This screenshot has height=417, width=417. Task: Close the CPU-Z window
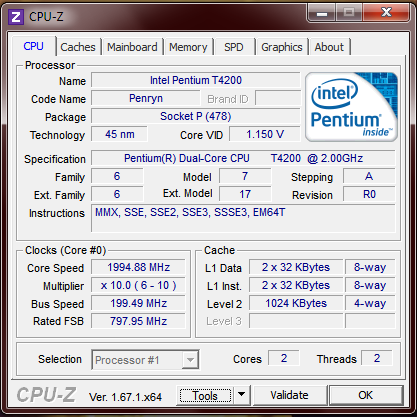(x=386, y=13)
